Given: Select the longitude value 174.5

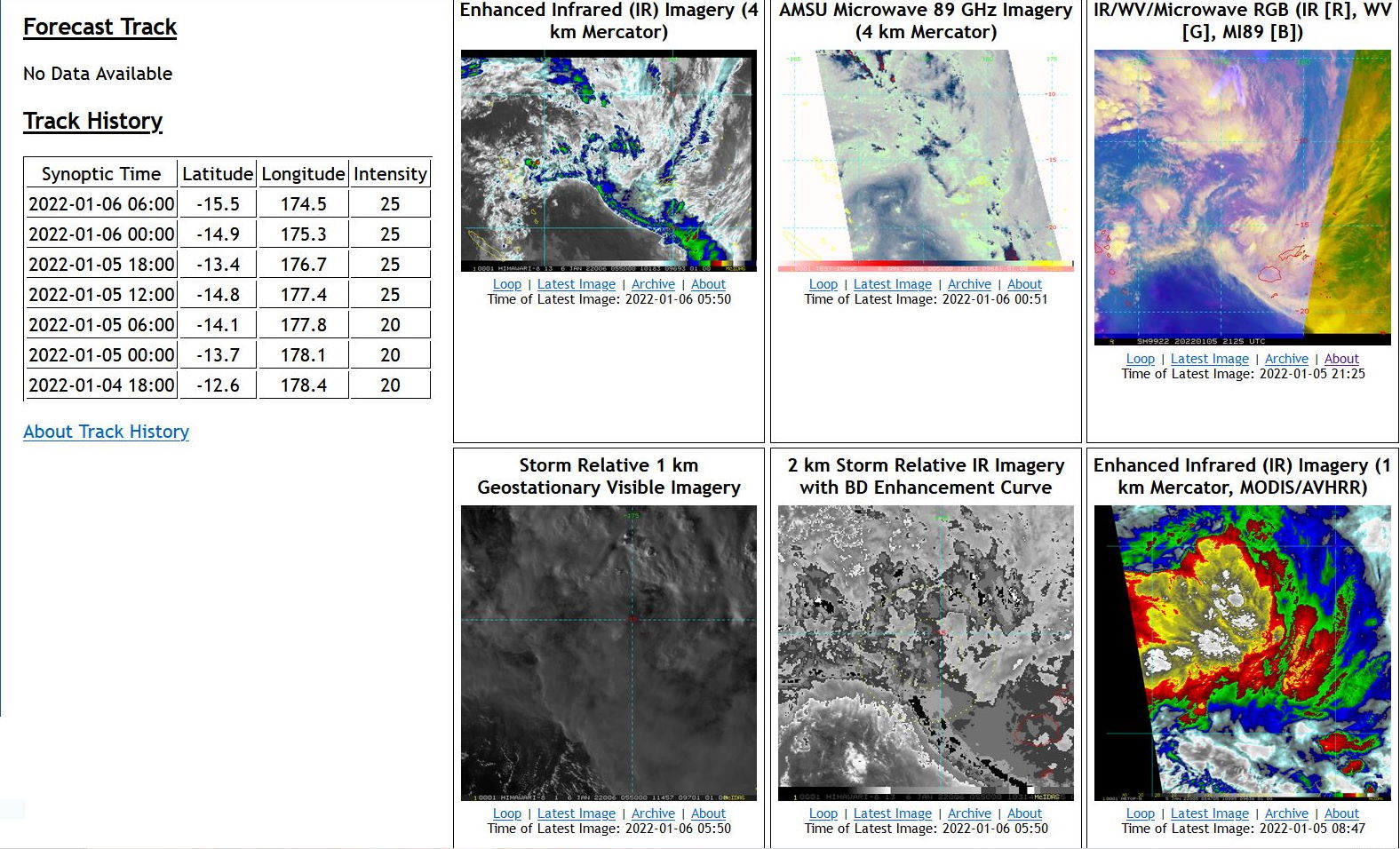Looking at the screenshot, I should point(303,204).
